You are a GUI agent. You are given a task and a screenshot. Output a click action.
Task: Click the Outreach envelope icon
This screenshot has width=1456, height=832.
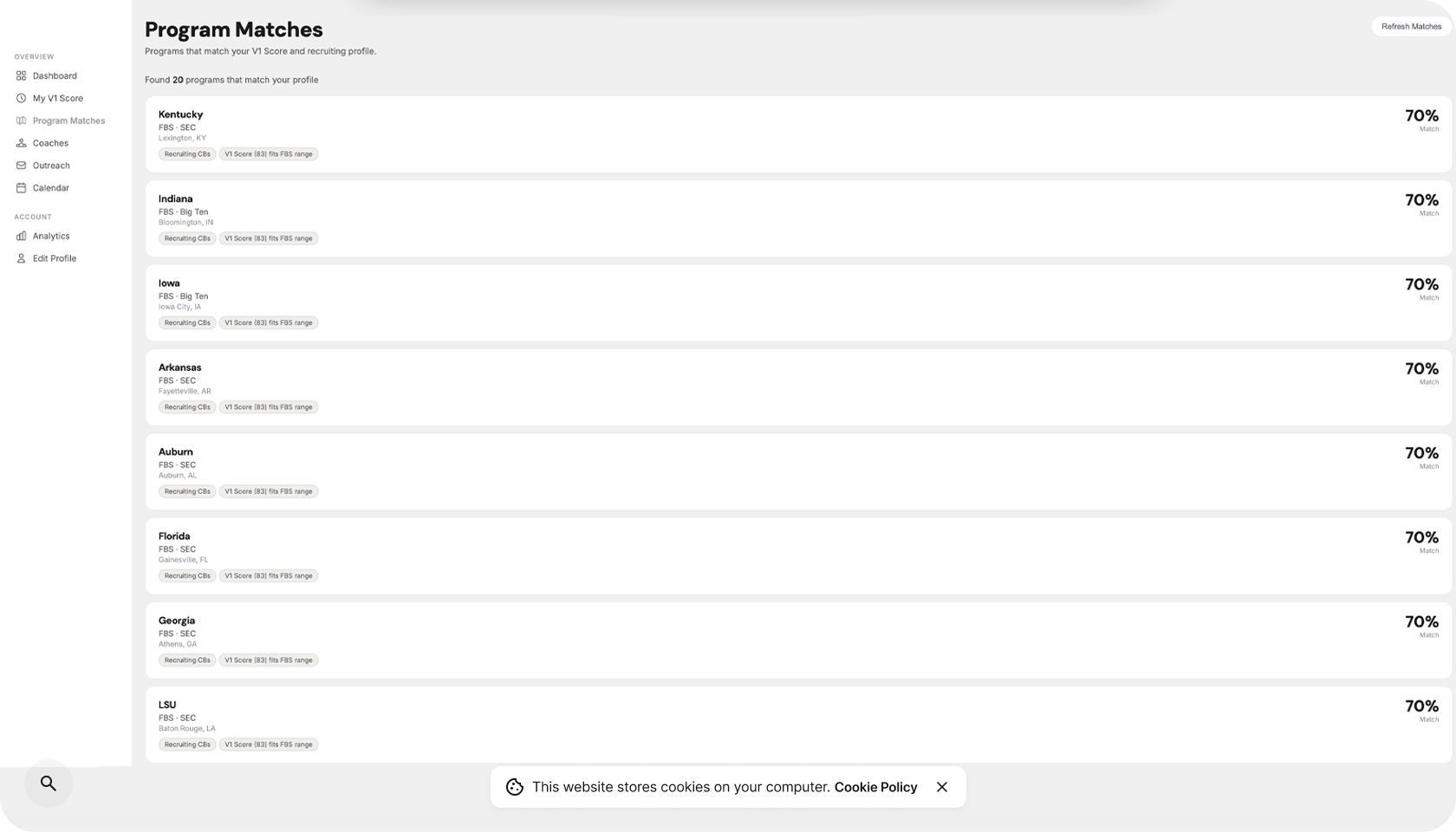(21, 166)
